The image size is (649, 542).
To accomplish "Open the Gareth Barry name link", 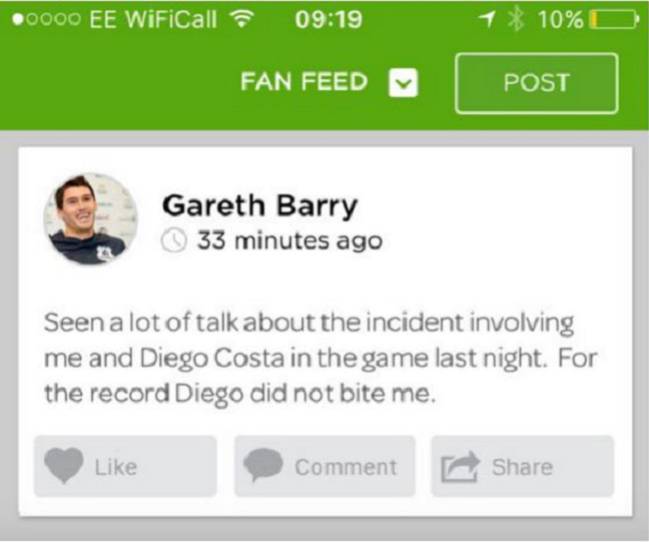I will (x=260, y=206).
